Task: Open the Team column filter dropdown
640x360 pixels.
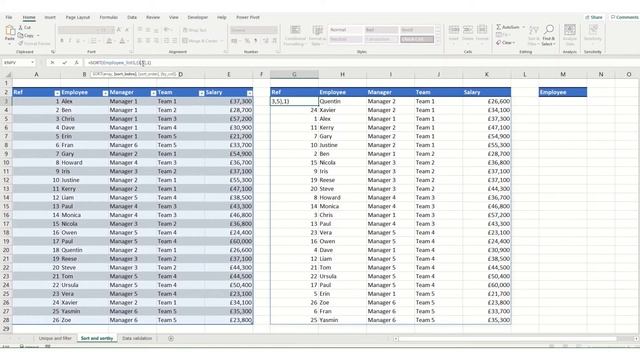Action: pos(202,93)
